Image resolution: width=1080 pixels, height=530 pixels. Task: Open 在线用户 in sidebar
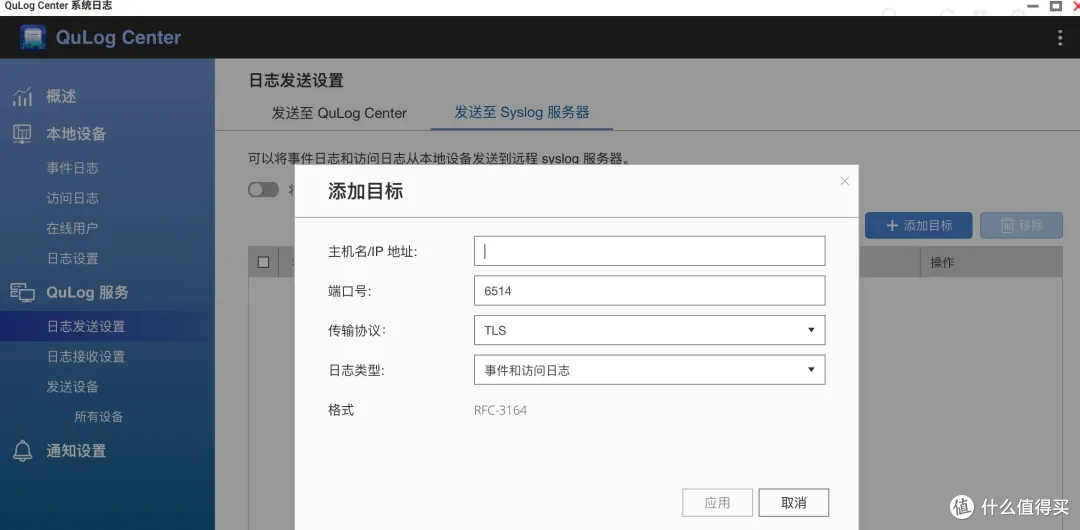click(72, 228)
